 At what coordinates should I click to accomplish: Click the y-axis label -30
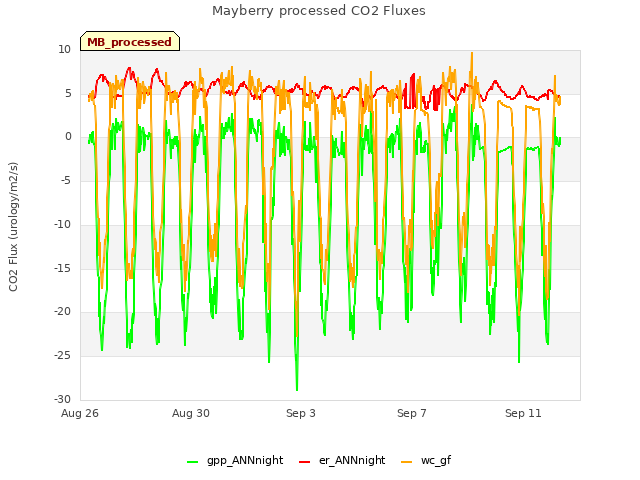pos(63,399)
